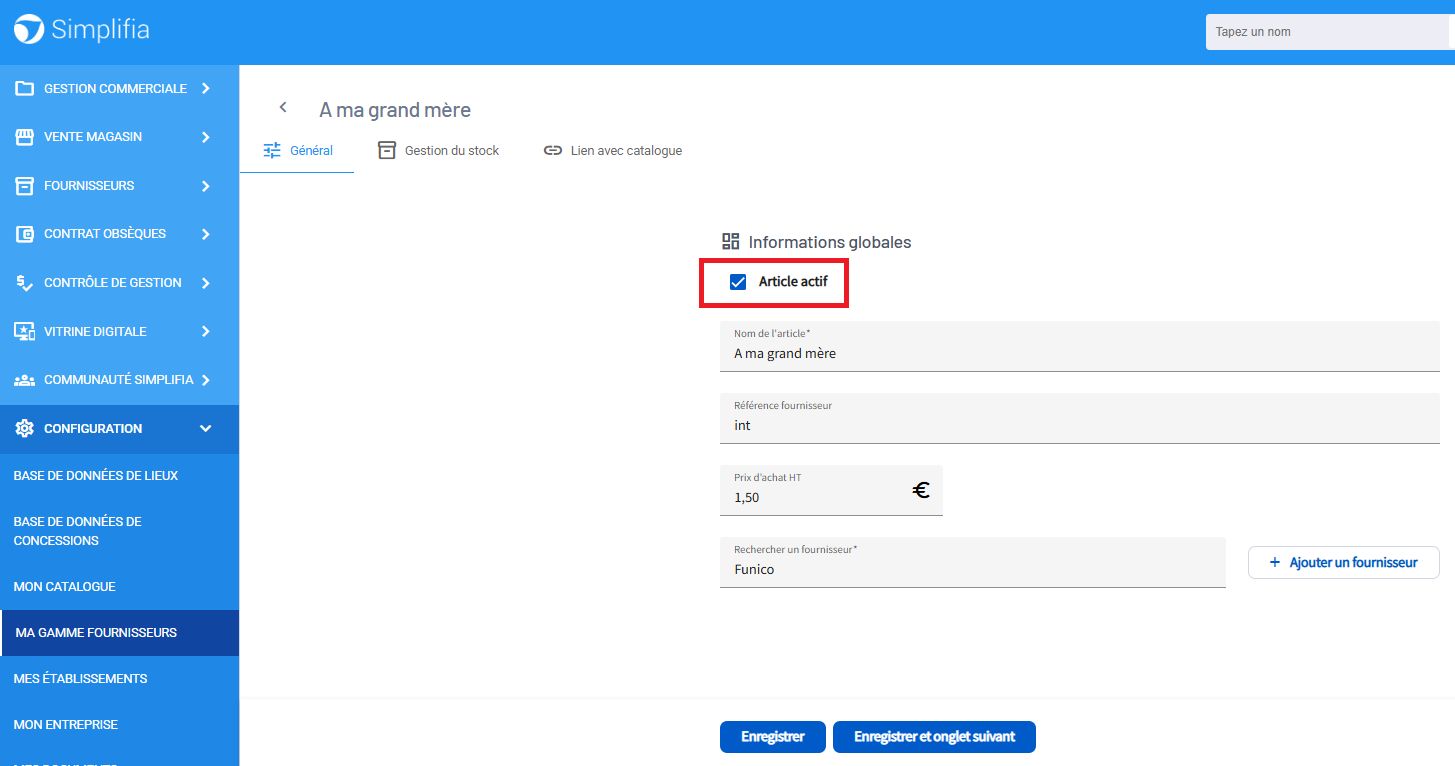
Task: Expand Communauté Simplifia chevron
Action: coord(206,380)
